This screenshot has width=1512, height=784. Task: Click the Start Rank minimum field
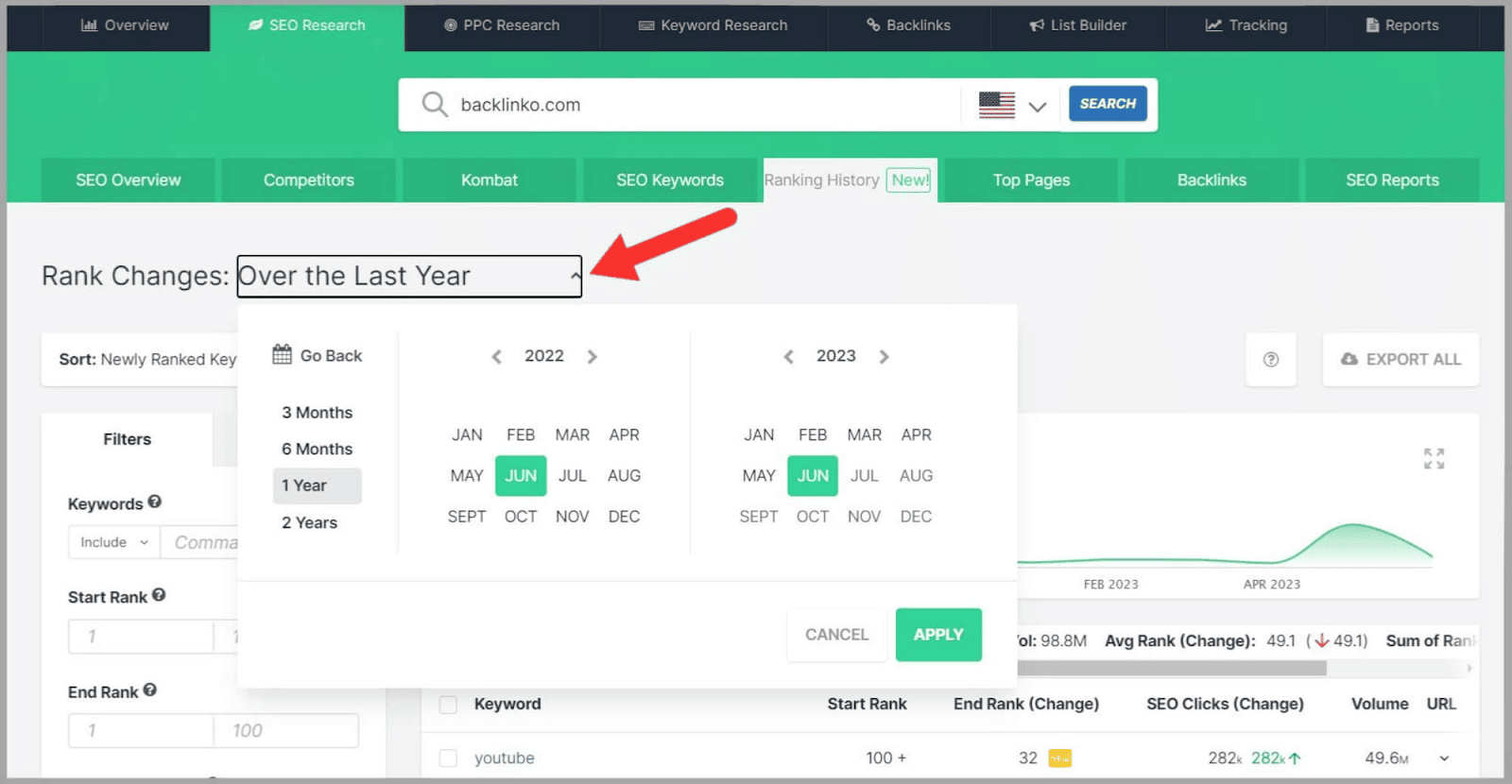click(141, 637)
